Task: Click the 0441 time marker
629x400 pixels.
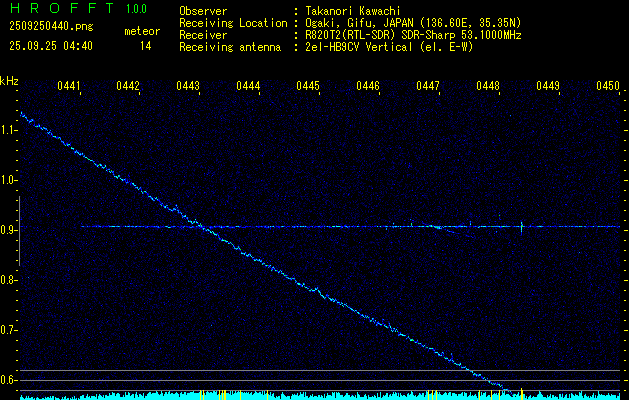Action: [69, 87]
